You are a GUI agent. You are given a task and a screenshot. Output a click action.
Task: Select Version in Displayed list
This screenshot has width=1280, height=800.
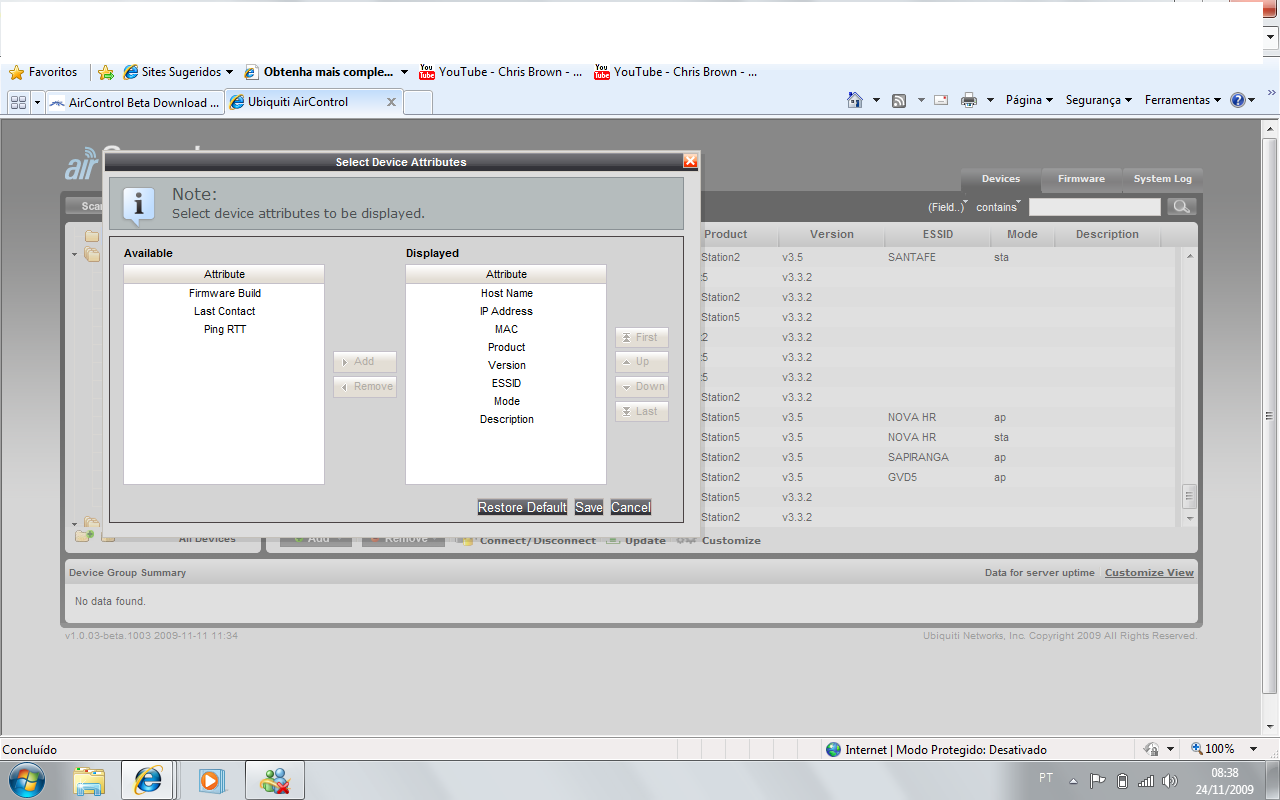tap(506, 365)
